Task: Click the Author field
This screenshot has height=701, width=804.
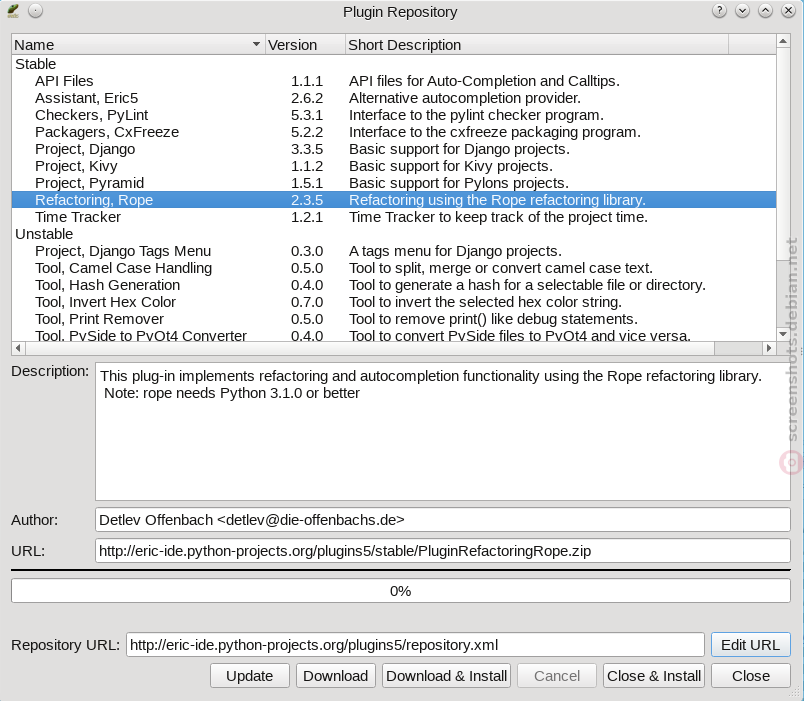Action: pyautogui.click(x=443, y=520)
